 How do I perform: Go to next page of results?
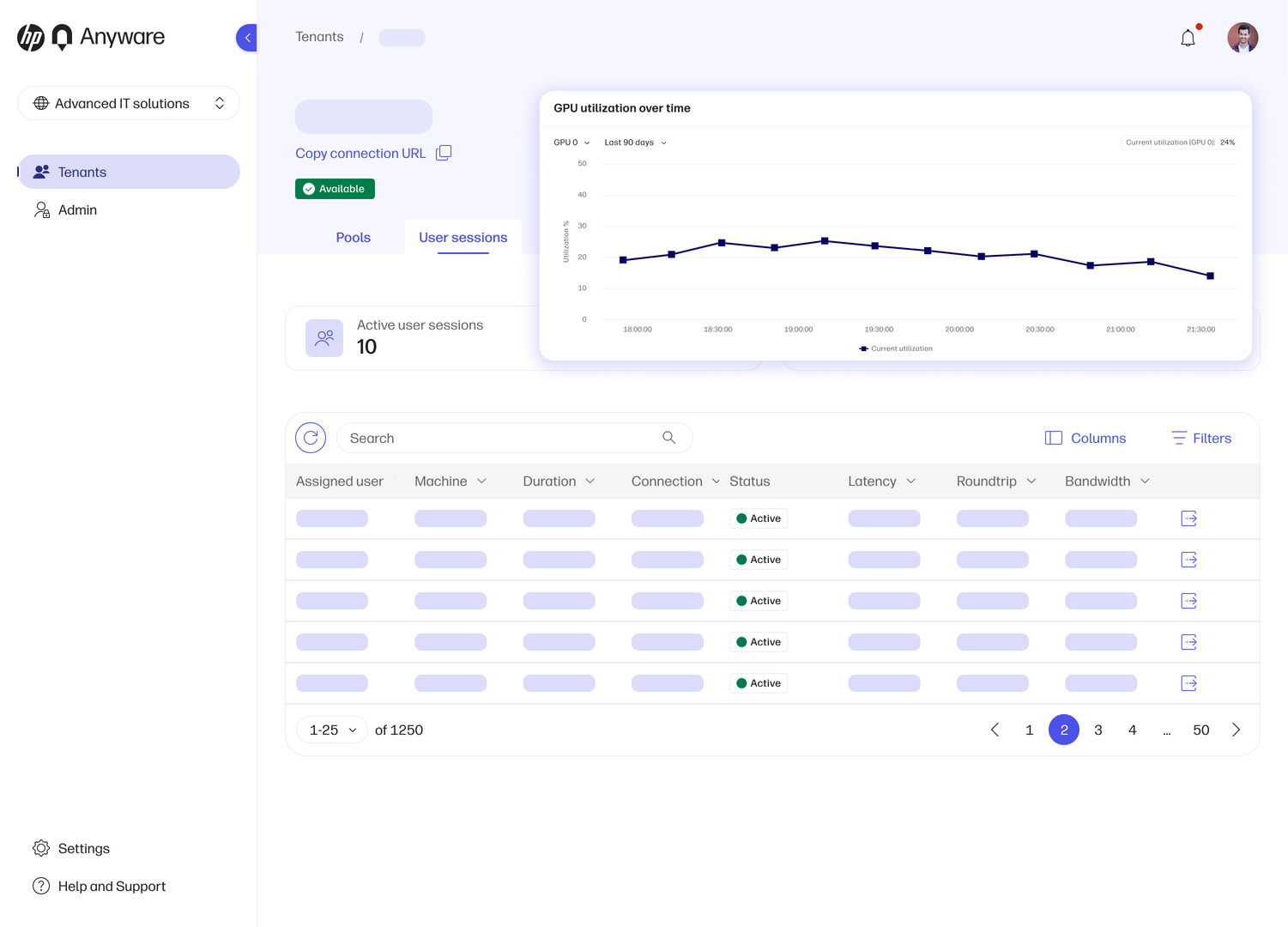pyautogui.click(x=1236, y=730)
